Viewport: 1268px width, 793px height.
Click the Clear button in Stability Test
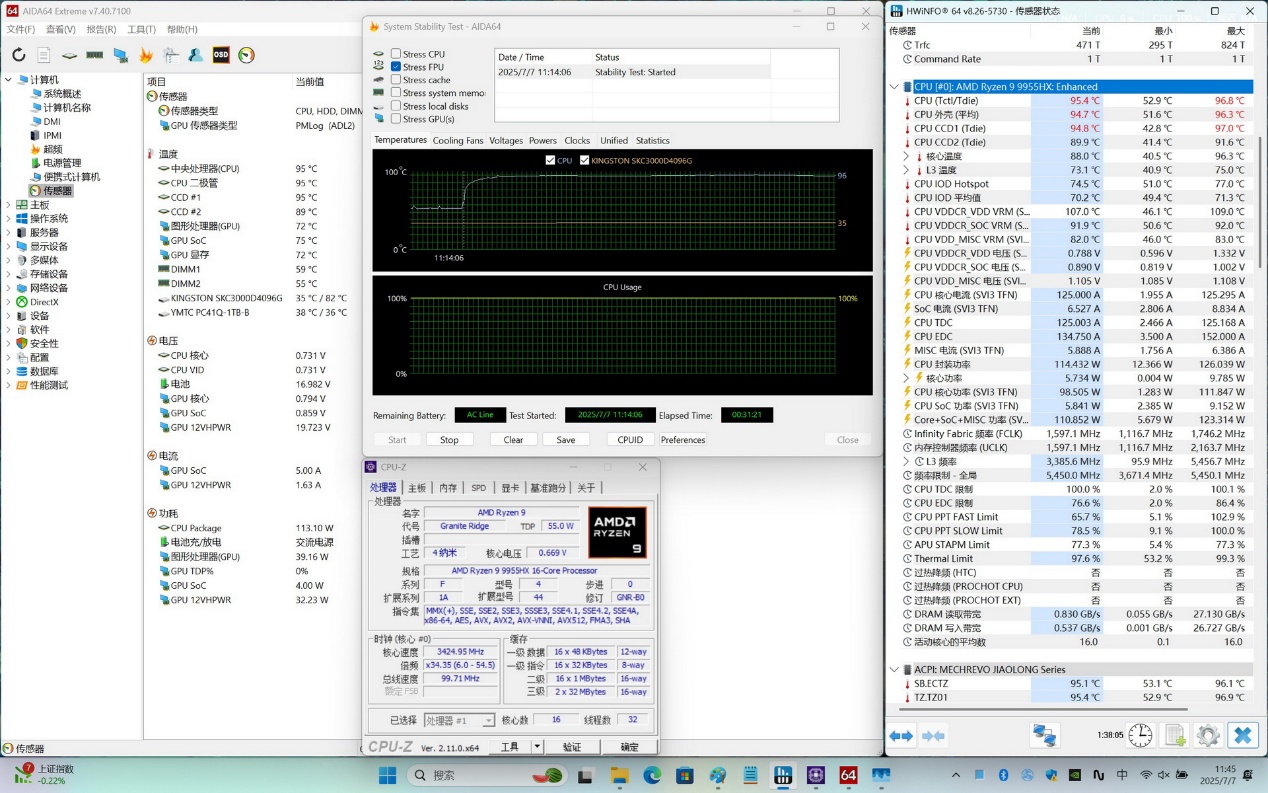click(513, 440)
